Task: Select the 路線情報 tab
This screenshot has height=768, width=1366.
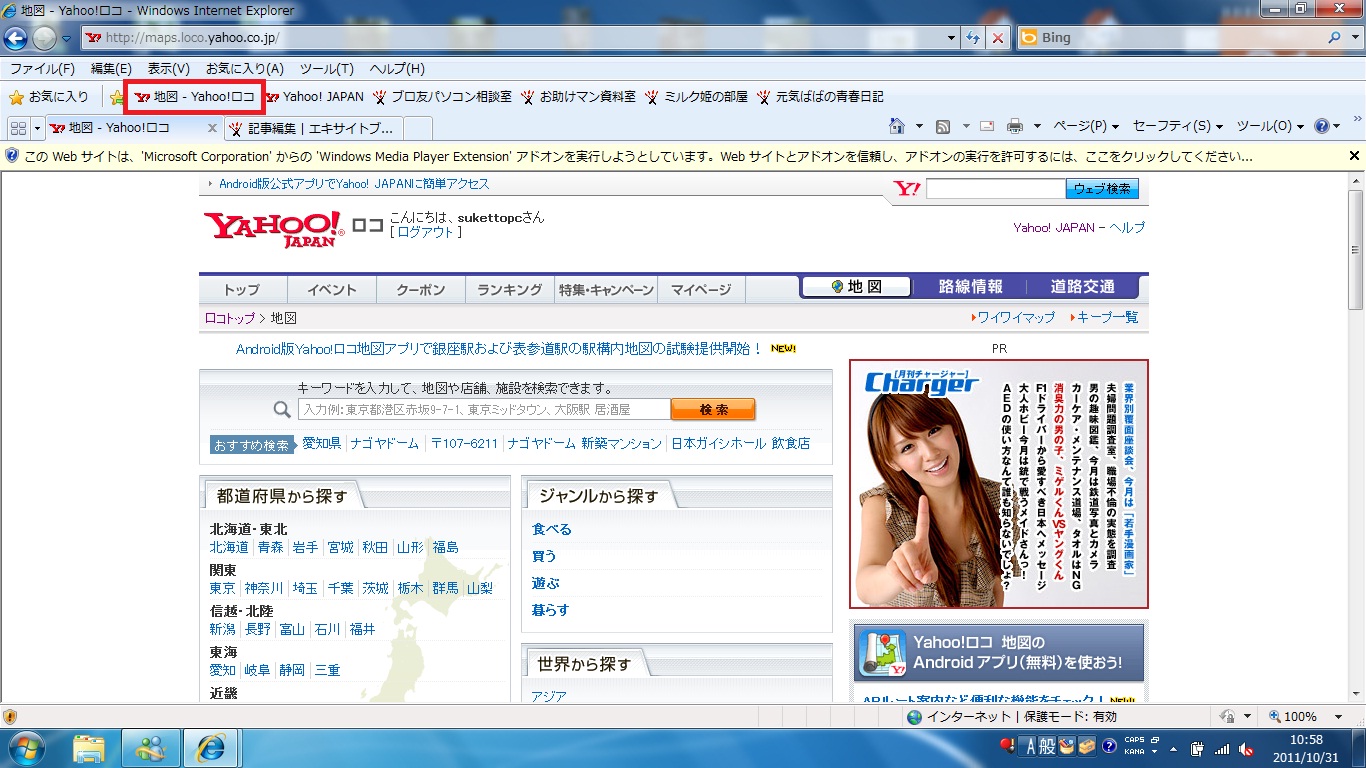Action: point(970,287)
